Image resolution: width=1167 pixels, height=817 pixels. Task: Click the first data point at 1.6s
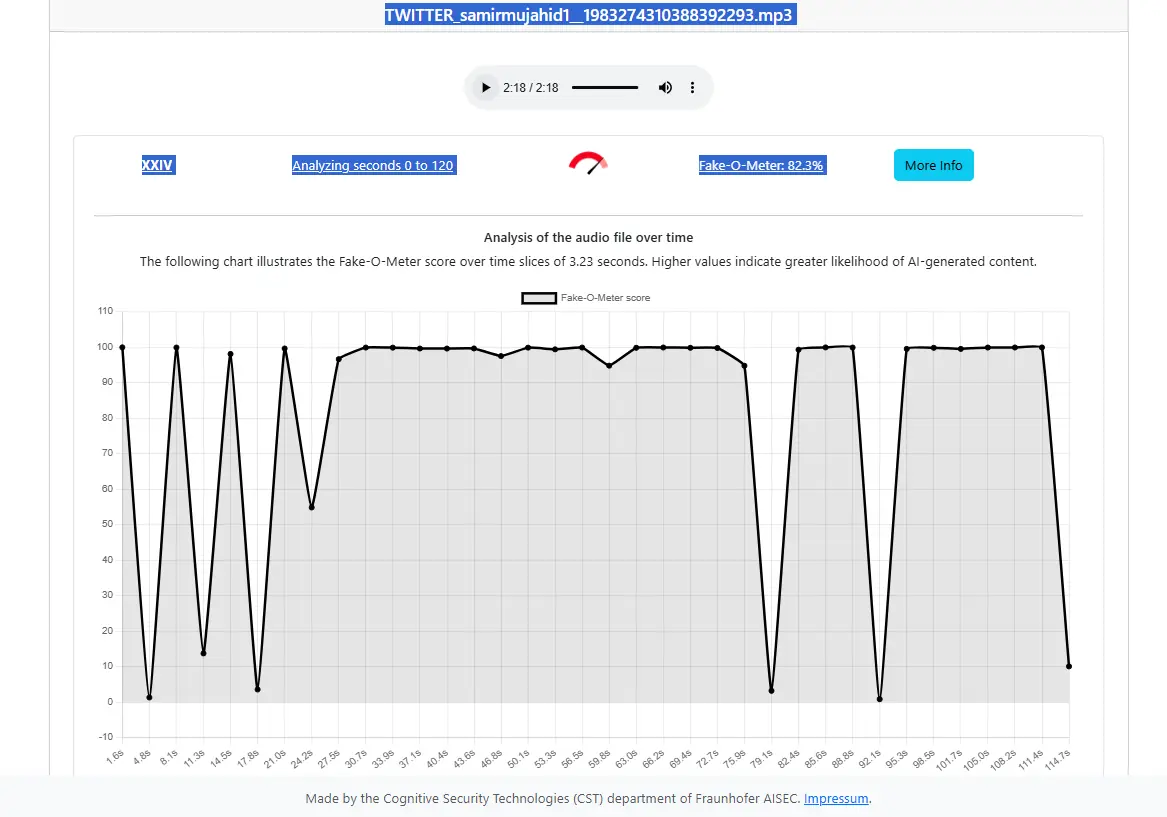coord(122,347)
